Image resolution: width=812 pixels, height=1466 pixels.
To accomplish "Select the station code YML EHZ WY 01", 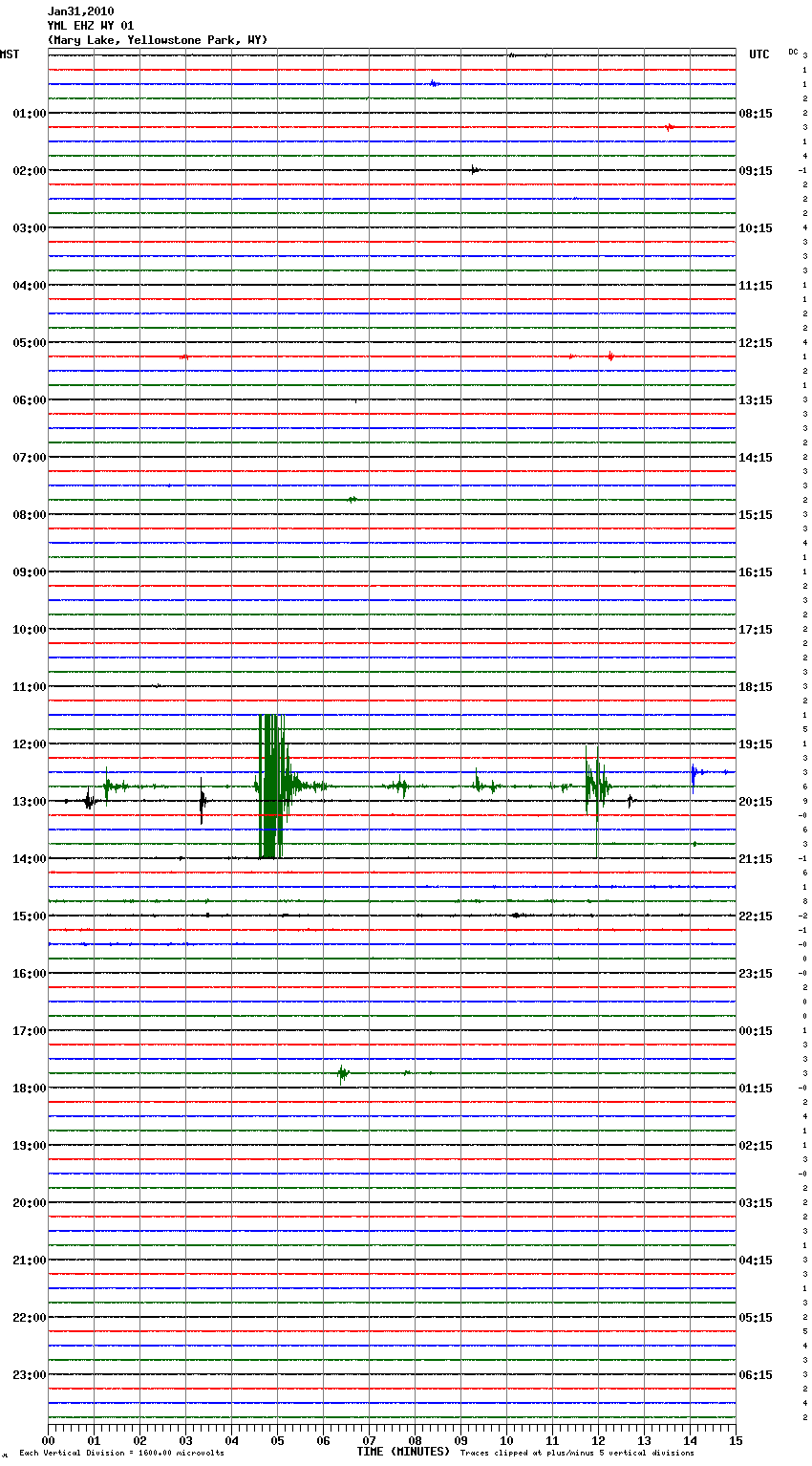I will [91, 26].
